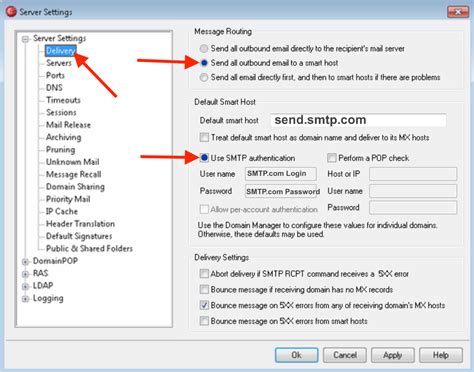Select Priority Mail item
The image size is (474, 372).
point(68,199)
